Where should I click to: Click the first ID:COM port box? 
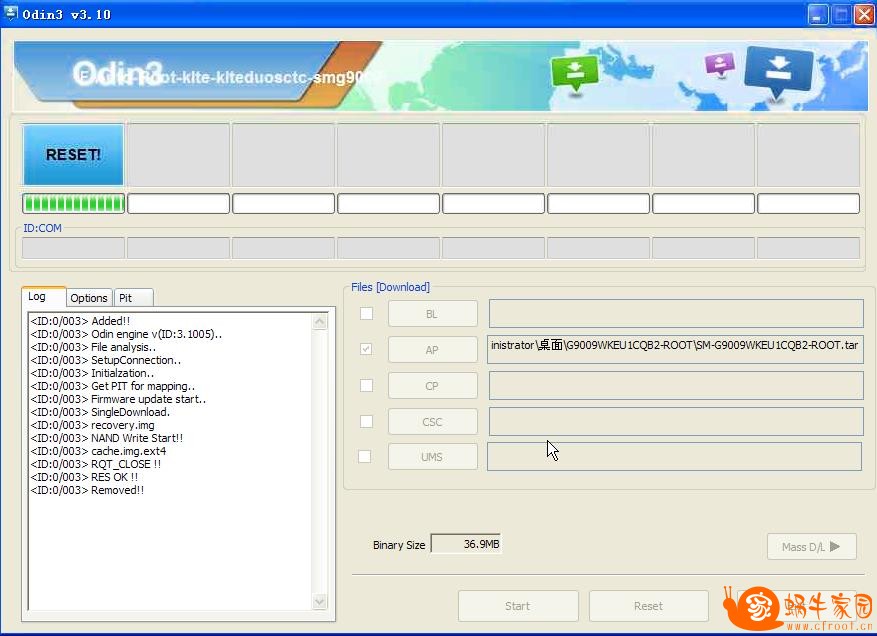pos(73,248)
